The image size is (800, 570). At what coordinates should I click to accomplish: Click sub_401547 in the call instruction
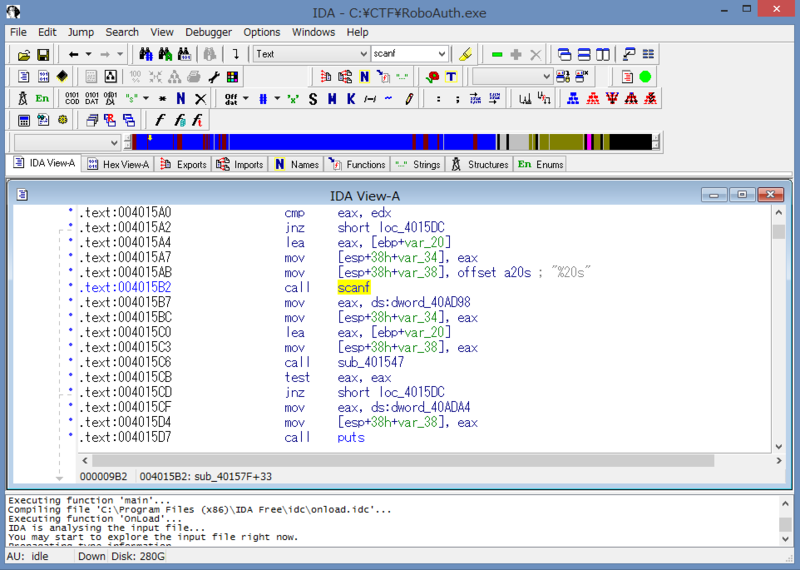(370, 362)
